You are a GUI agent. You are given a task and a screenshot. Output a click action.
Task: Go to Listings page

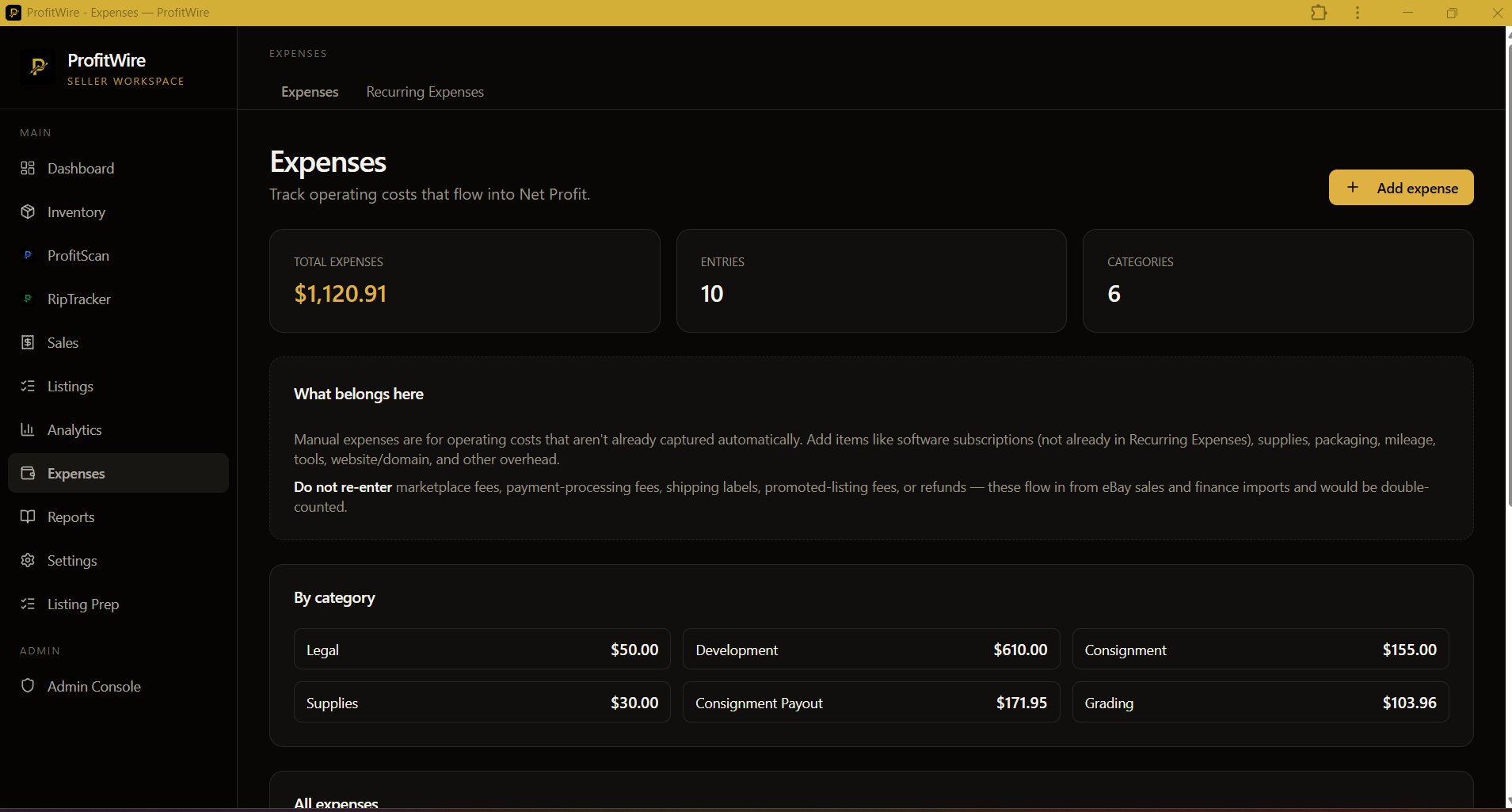coord(118,386)
